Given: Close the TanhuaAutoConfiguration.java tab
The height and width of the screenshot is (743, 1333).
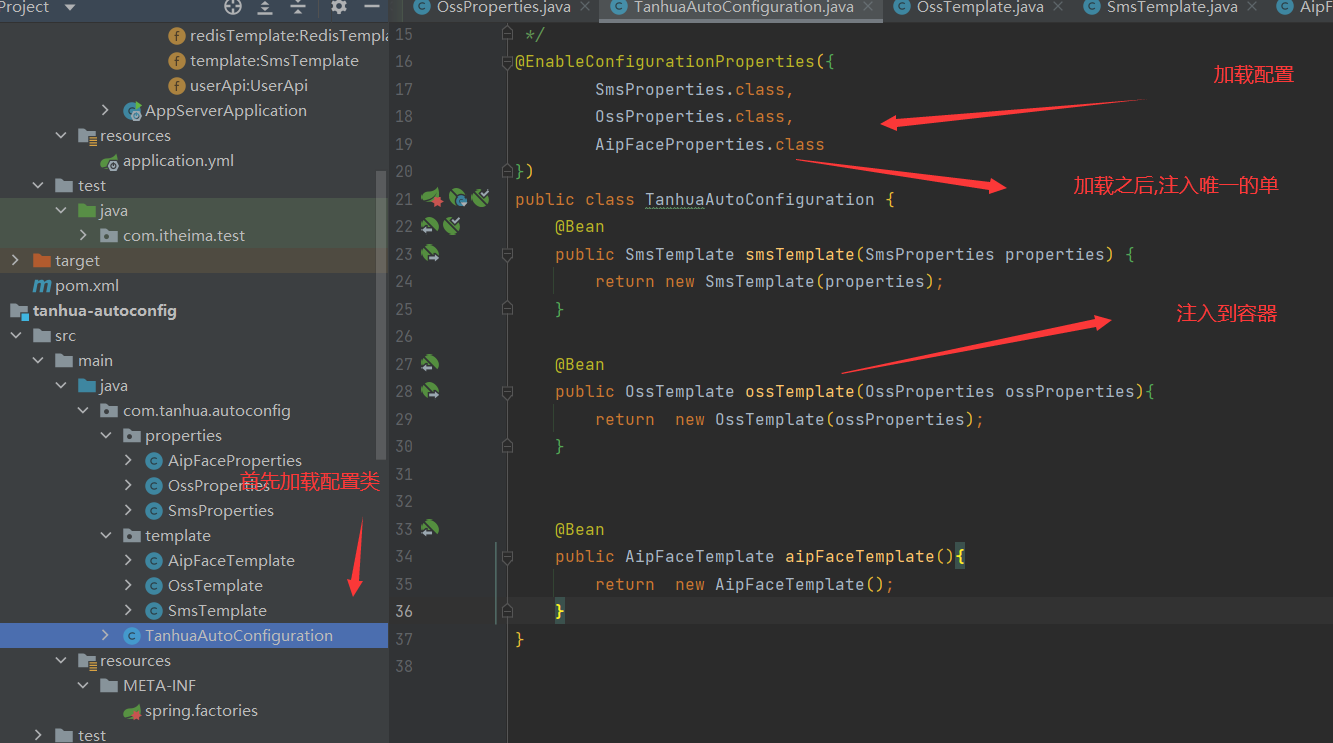Looking at the screenshot, I should [870, 7].
